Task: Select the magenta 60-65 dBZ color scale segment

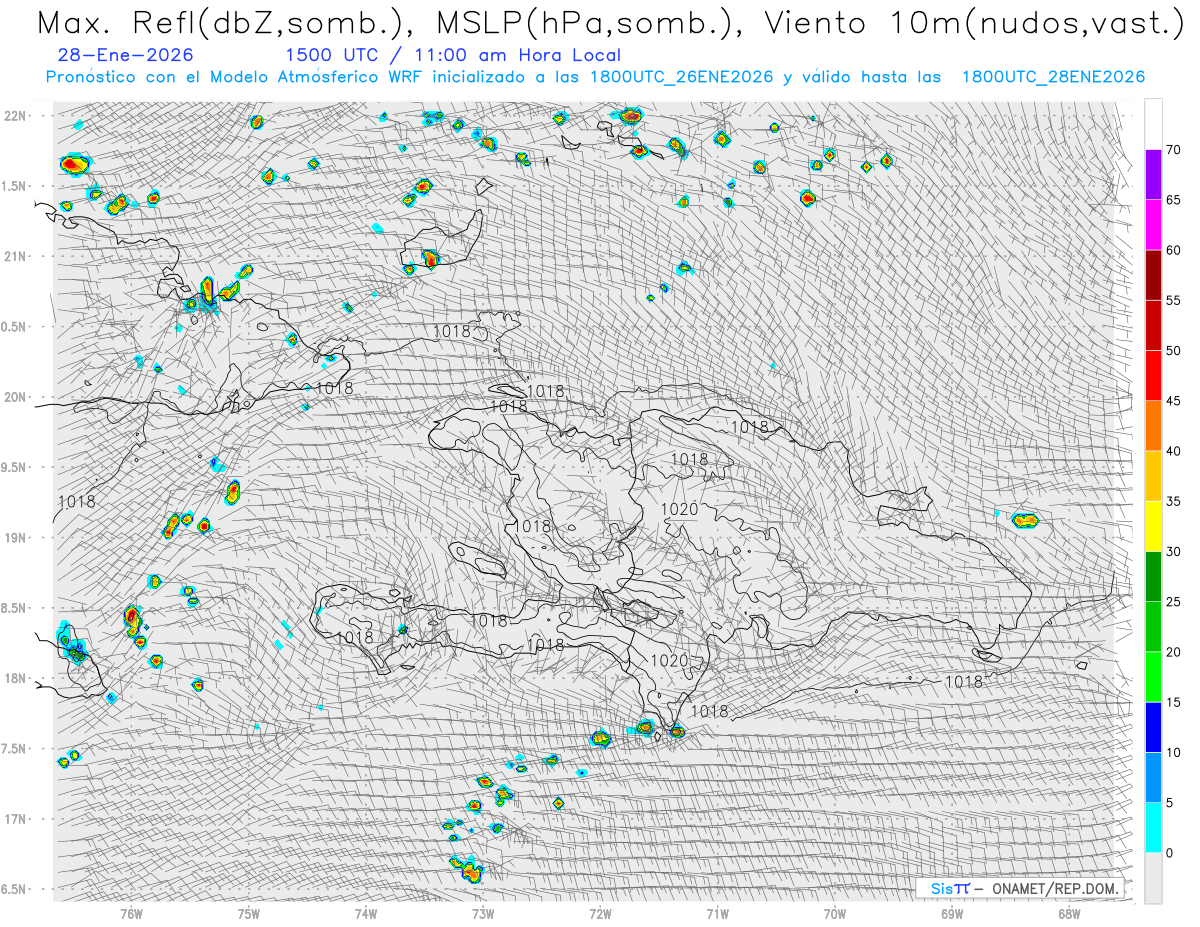Action: pos(1153,225)
